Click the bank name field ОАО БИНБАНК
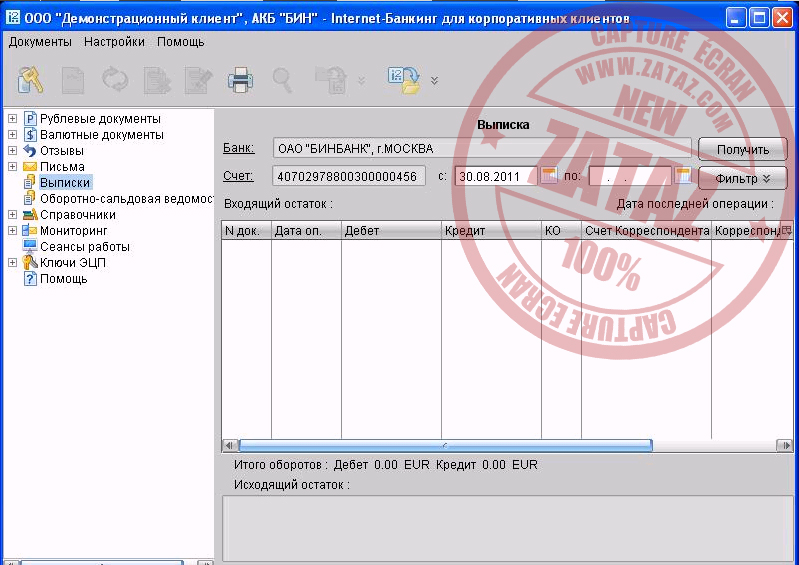This screenshot has width=799, height=565. (x=482, y=148)
